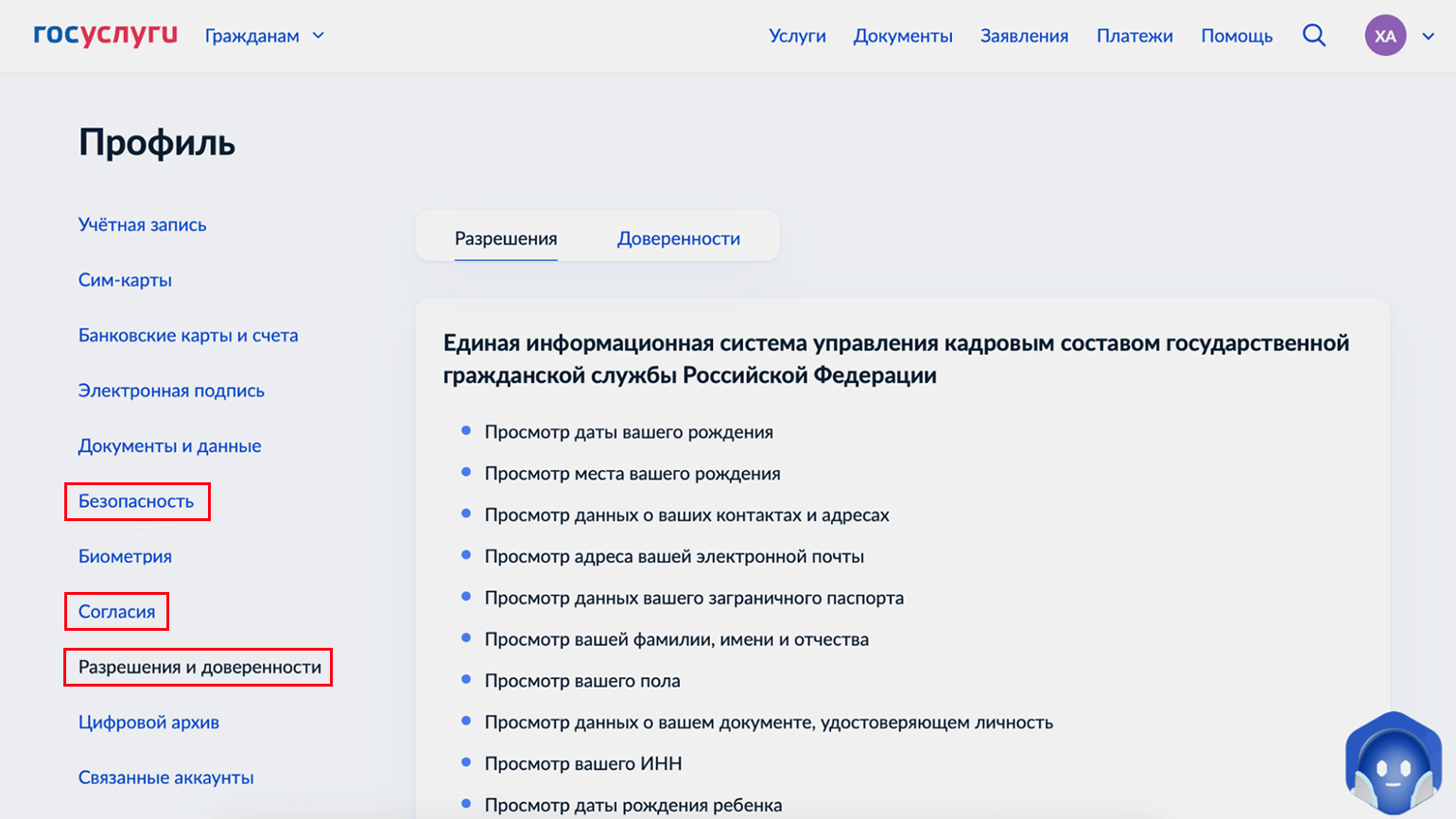Go to Сим-карты section

point(125,280)
